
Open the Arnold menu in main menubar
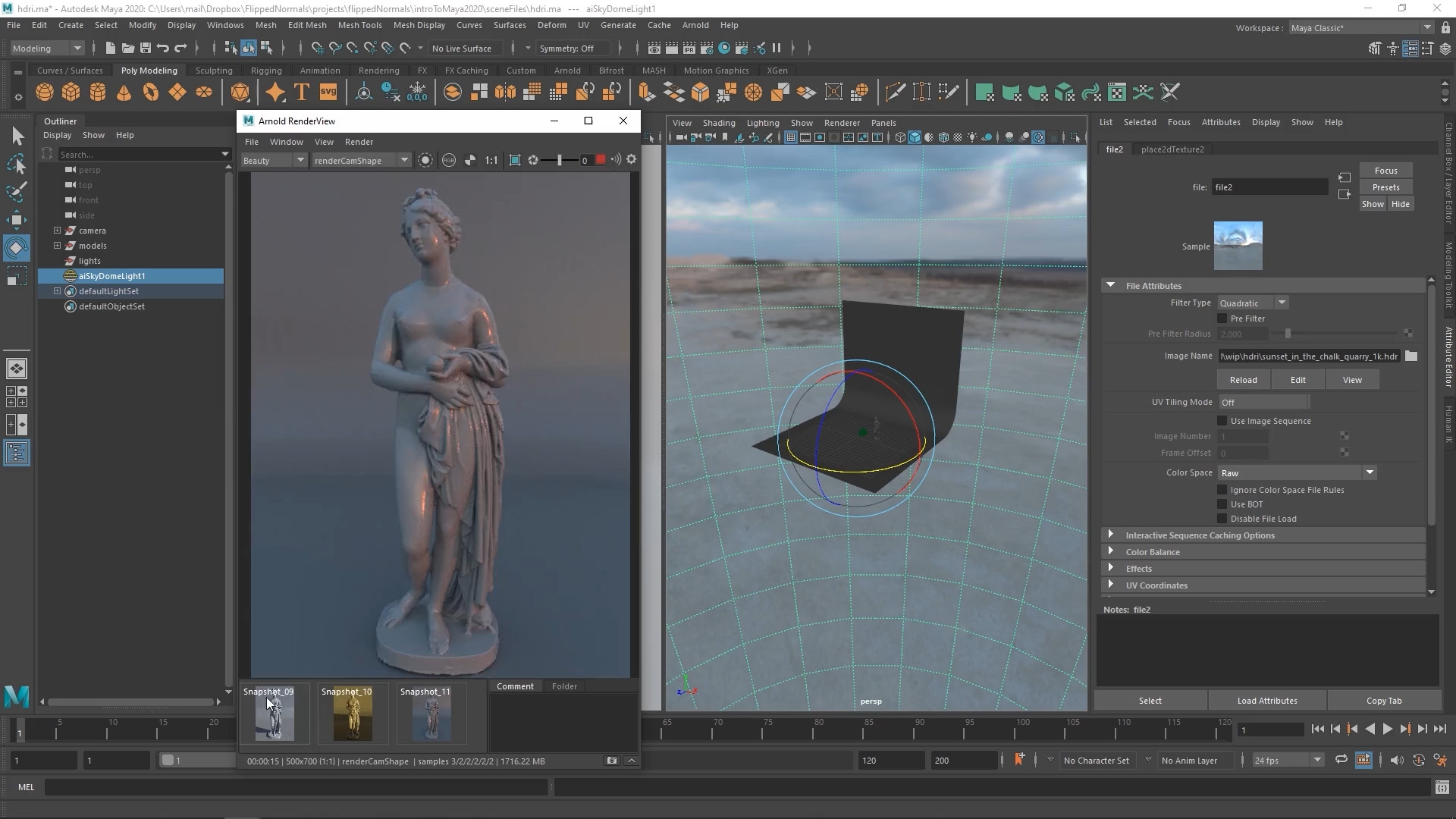pos(695,25)
